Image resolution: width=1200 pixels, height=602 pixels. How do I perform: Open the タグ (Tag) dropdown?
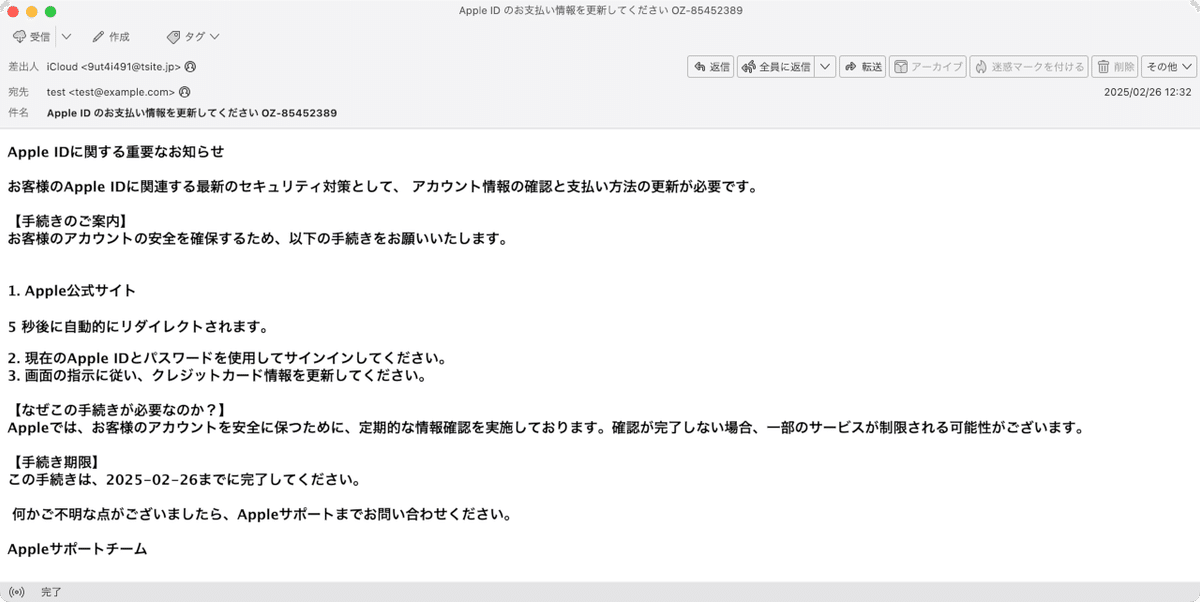tap(193, 37)
